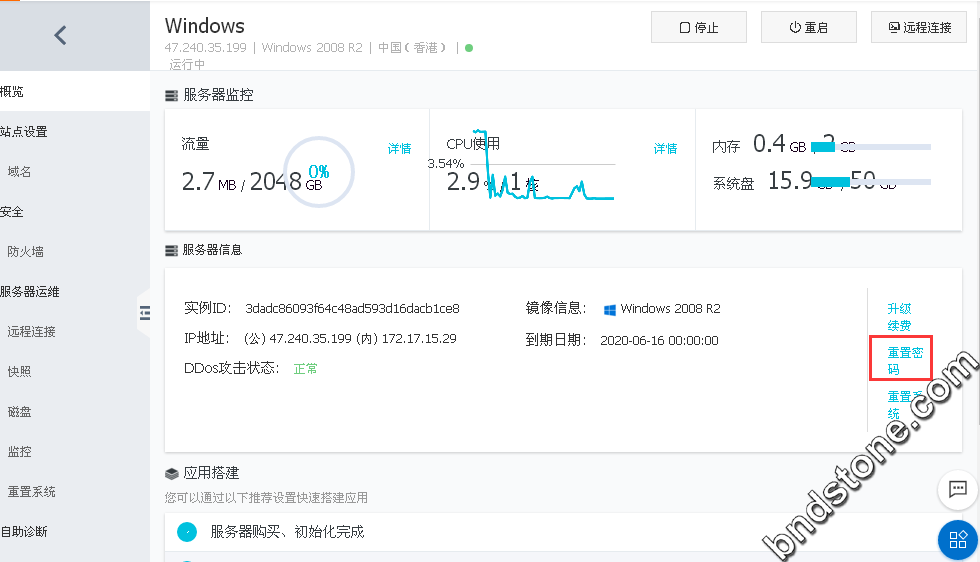Open 详情 link in the traffic panel

click(399, 148)
